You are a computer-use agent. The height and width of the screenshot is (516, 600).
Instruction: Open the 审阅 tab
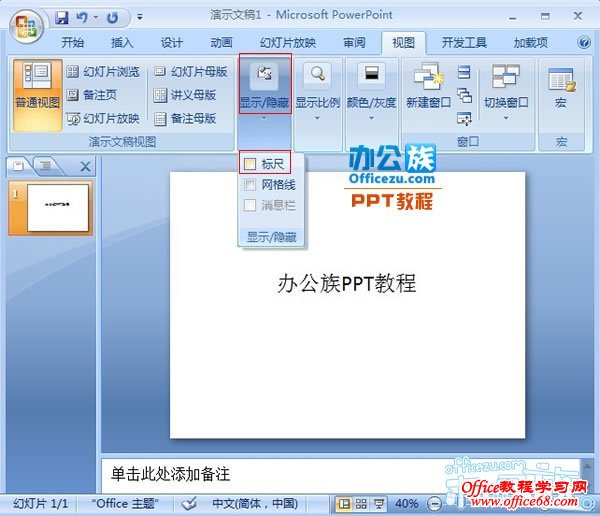(x=354, y=42)
